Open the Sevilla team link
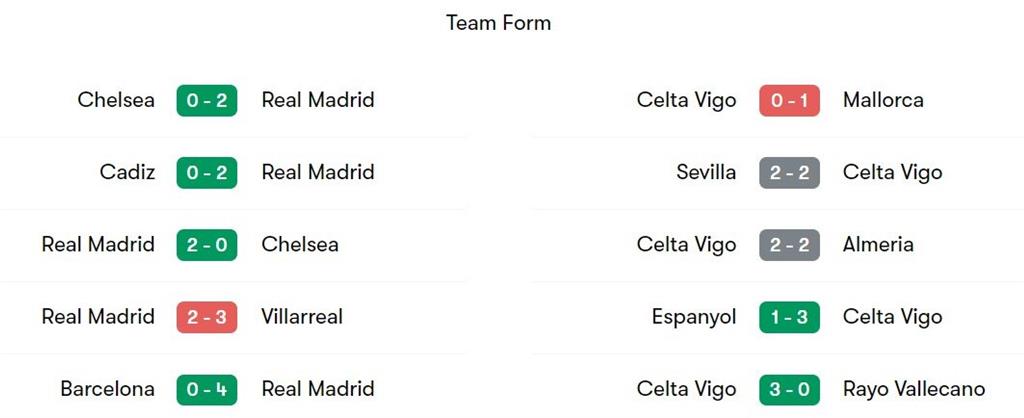 [x=706, y=172]
